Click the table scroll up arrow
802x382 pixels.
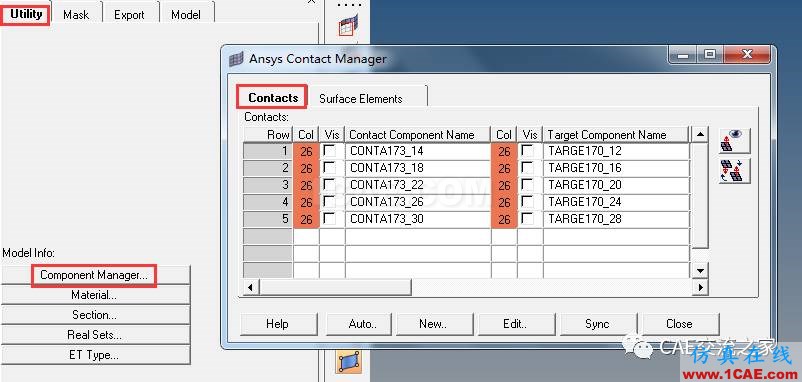point(700,134)
